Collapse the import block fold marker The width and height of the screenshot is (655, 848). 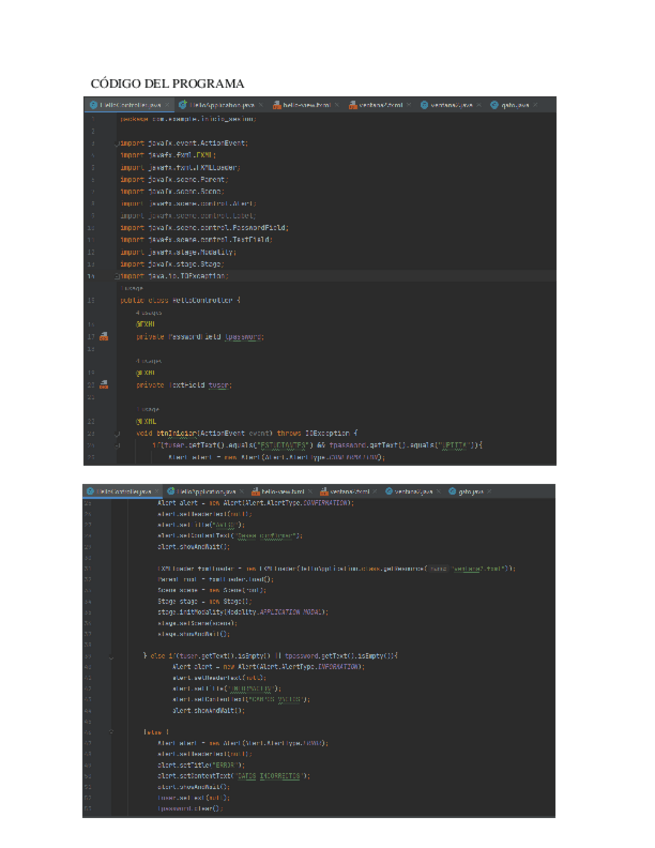point(117,145)
